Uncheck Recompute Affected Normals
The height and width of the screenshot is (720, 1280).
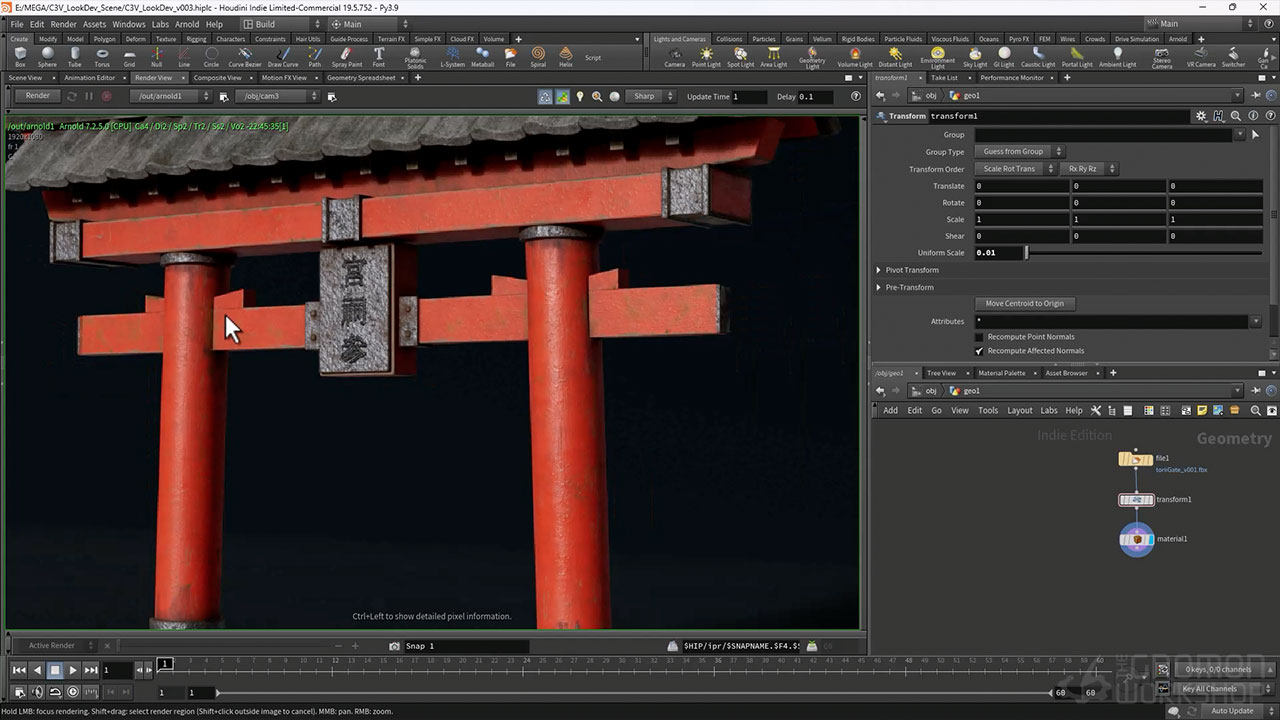[980, 351]
